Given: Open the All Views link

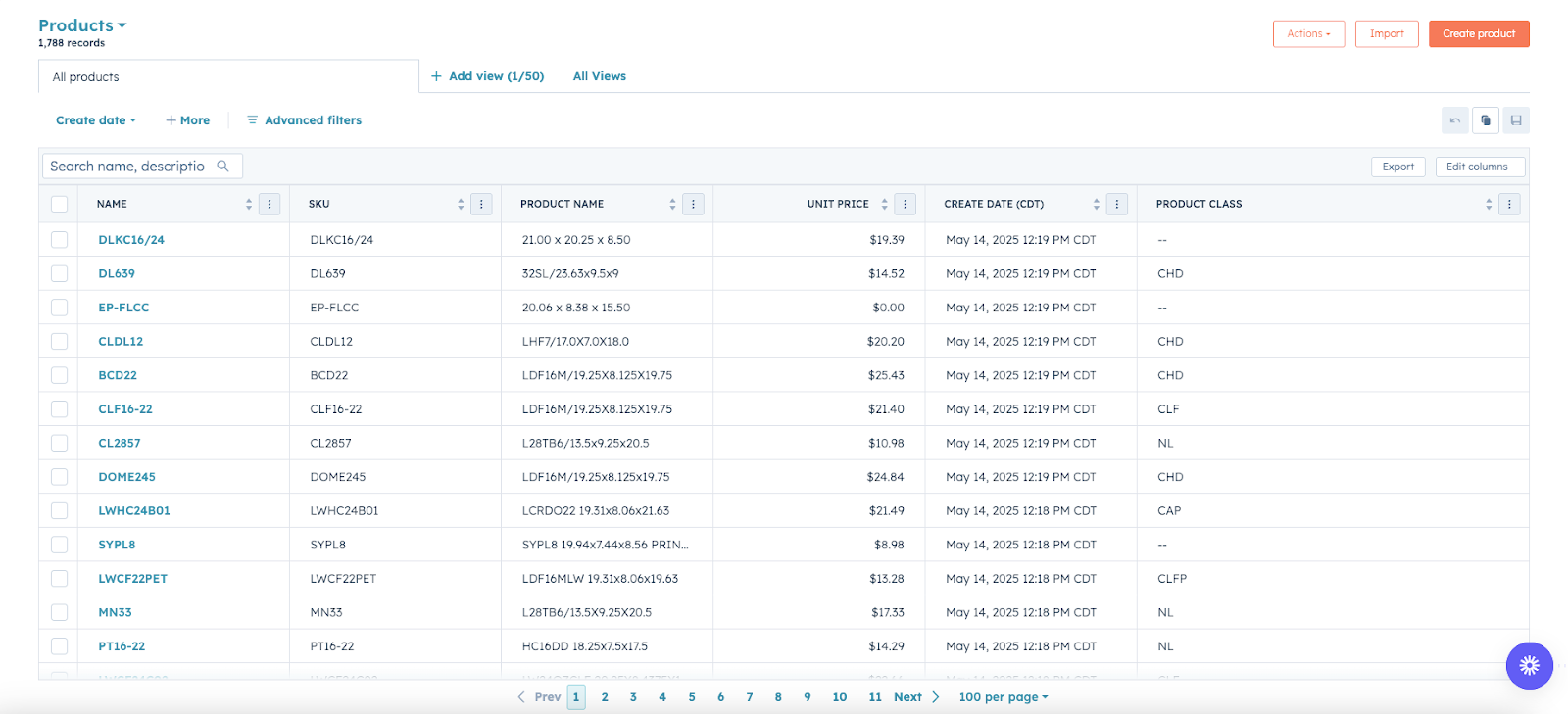Looking at the screenshot, I should point(600,76).
